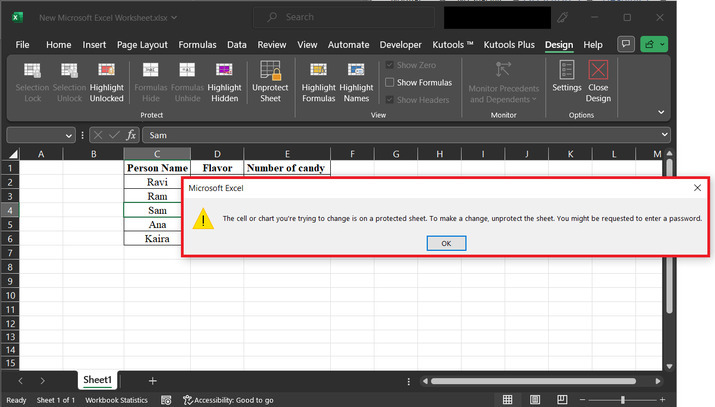The width and height of the screenshot is (715, 407).
Task: Open the Kutools Design Settings
Action: pos(567,77)
